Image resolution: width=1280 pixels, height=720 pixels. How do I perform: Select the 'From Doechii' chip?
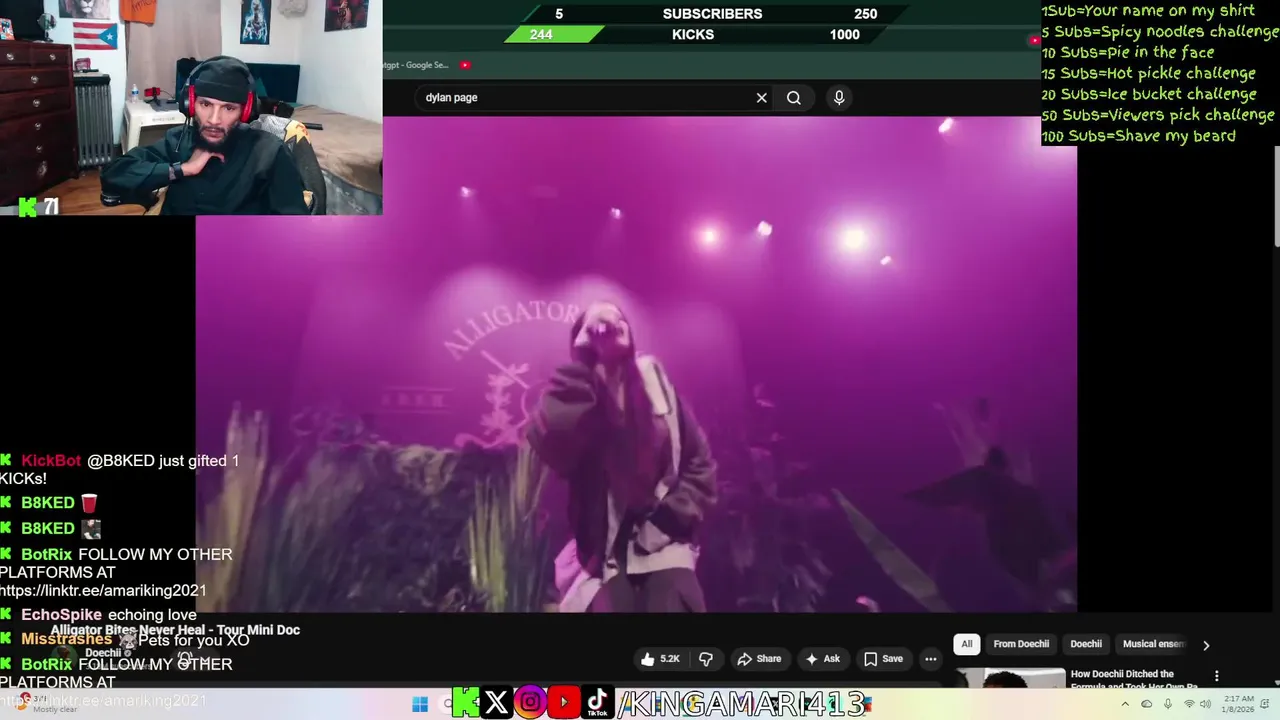[x=1021, y=644]
